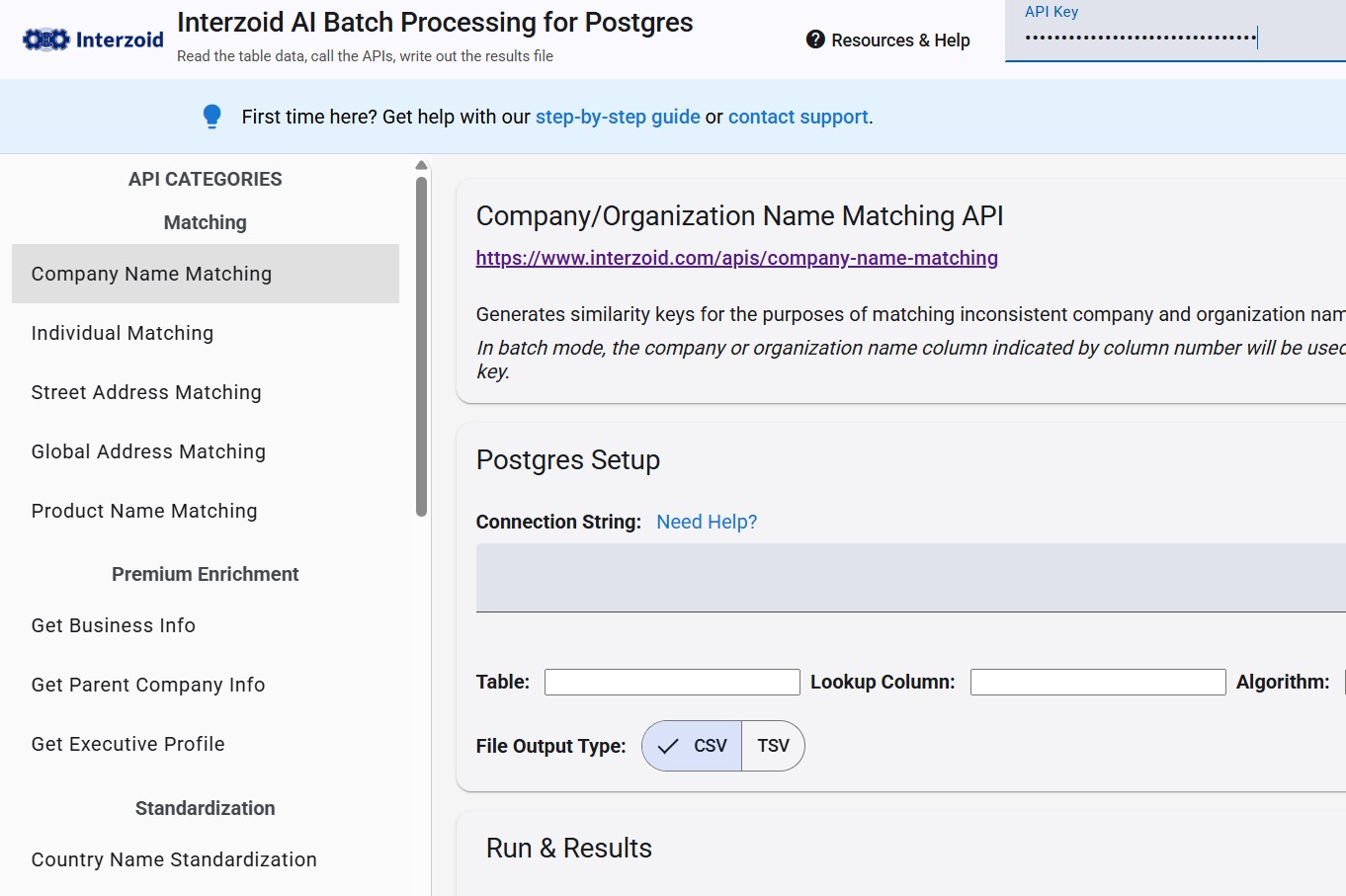Click the lightbulb icon in the help banner
The height and width of the screenshot is (896, 1346).
click(211, 116)
